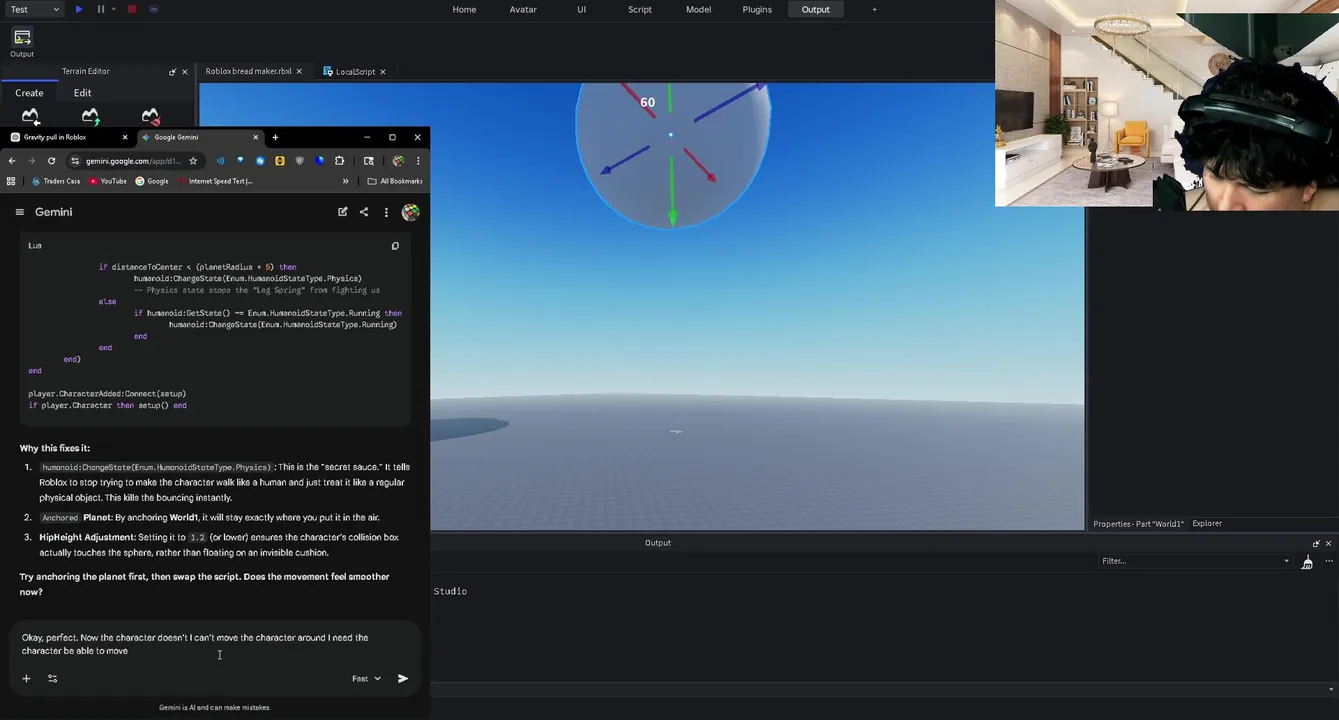The width and height of the screenshot is (1339, 720).
Task: Open the Home ribbon tab
Action: pyautogui.click(x=464, y=9)
